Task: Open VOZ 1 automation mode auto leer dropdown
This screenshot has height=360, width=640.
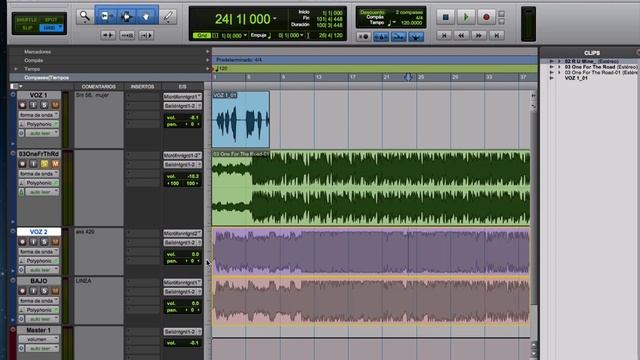Action: tap(42, 133)
